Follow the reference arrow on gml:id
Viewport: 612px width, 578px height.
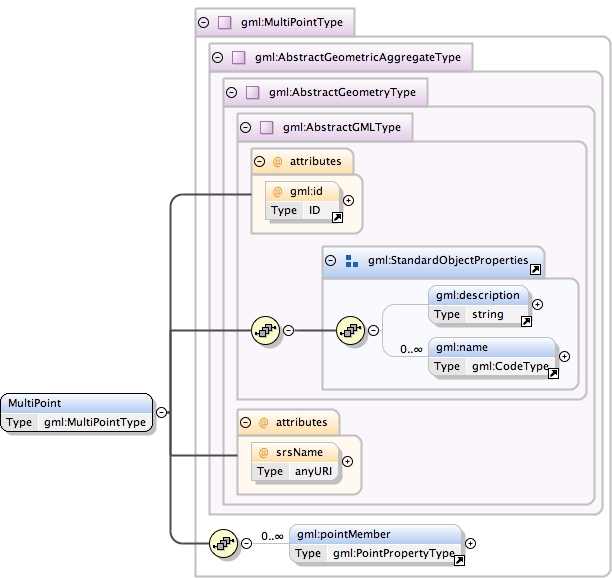point(337,217)
